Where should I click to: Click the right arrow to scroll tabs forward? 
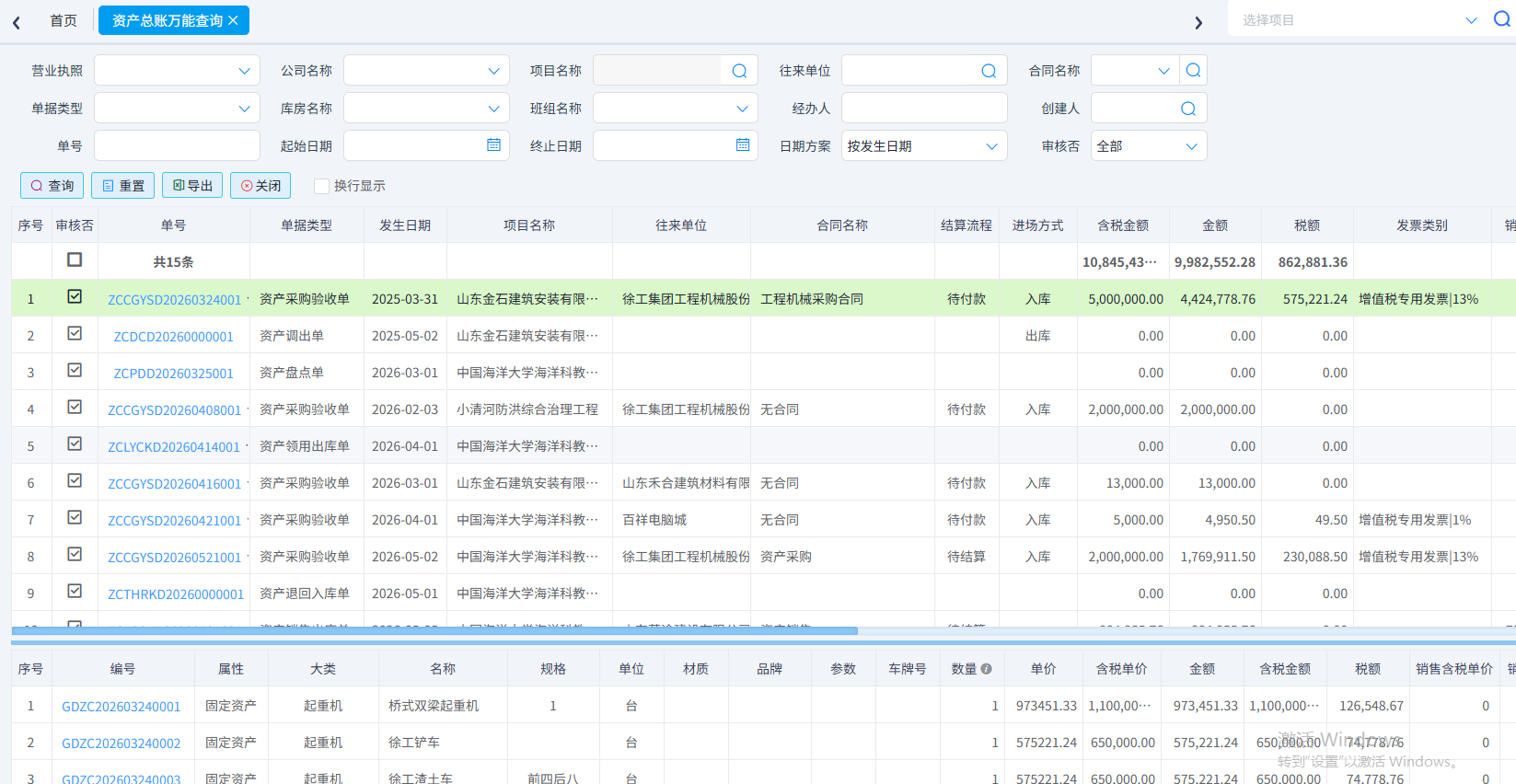coord(1198,22)
